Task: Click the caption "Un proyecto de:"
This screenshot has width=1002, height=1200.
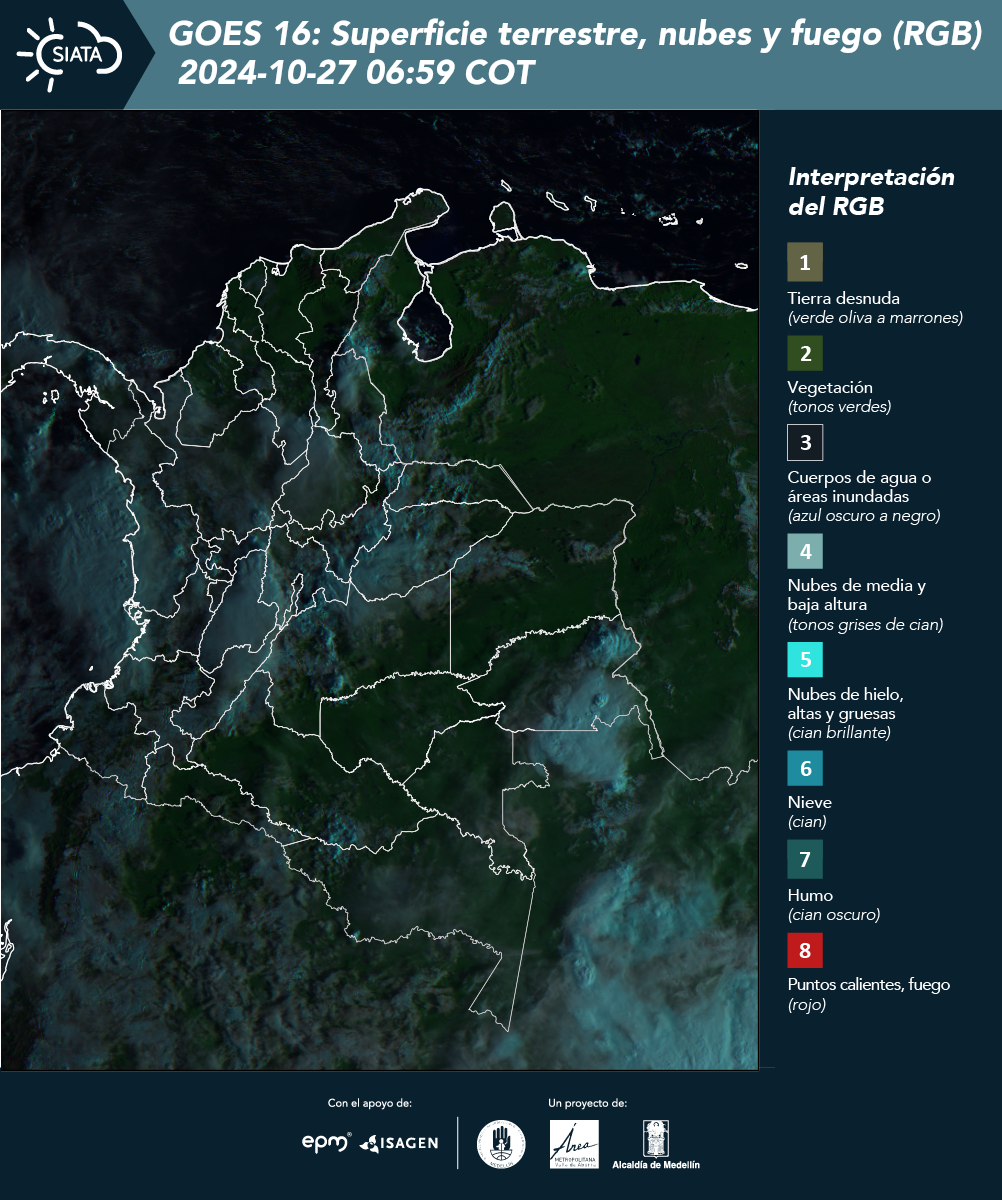Action: coord(588,1103)
